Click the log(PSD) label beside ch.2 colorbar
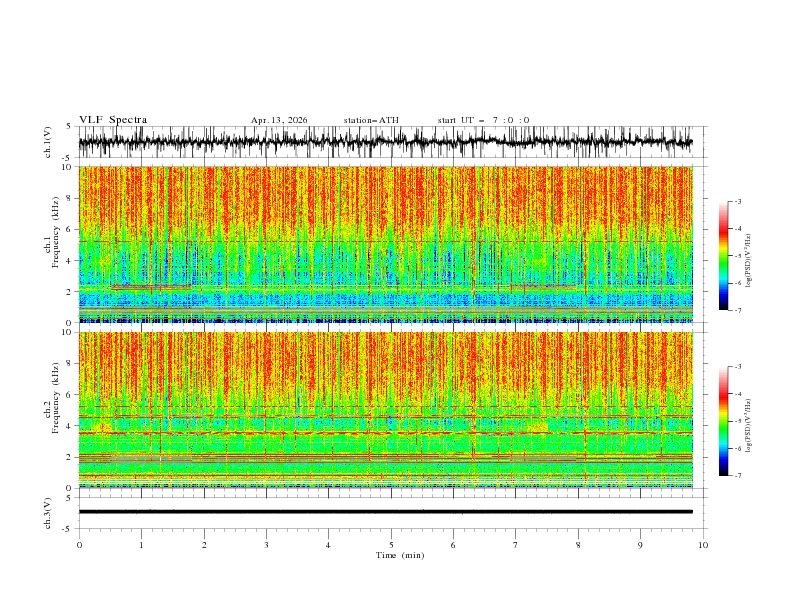The height and width of the screenshot is (612, 792). coord(749,426)
